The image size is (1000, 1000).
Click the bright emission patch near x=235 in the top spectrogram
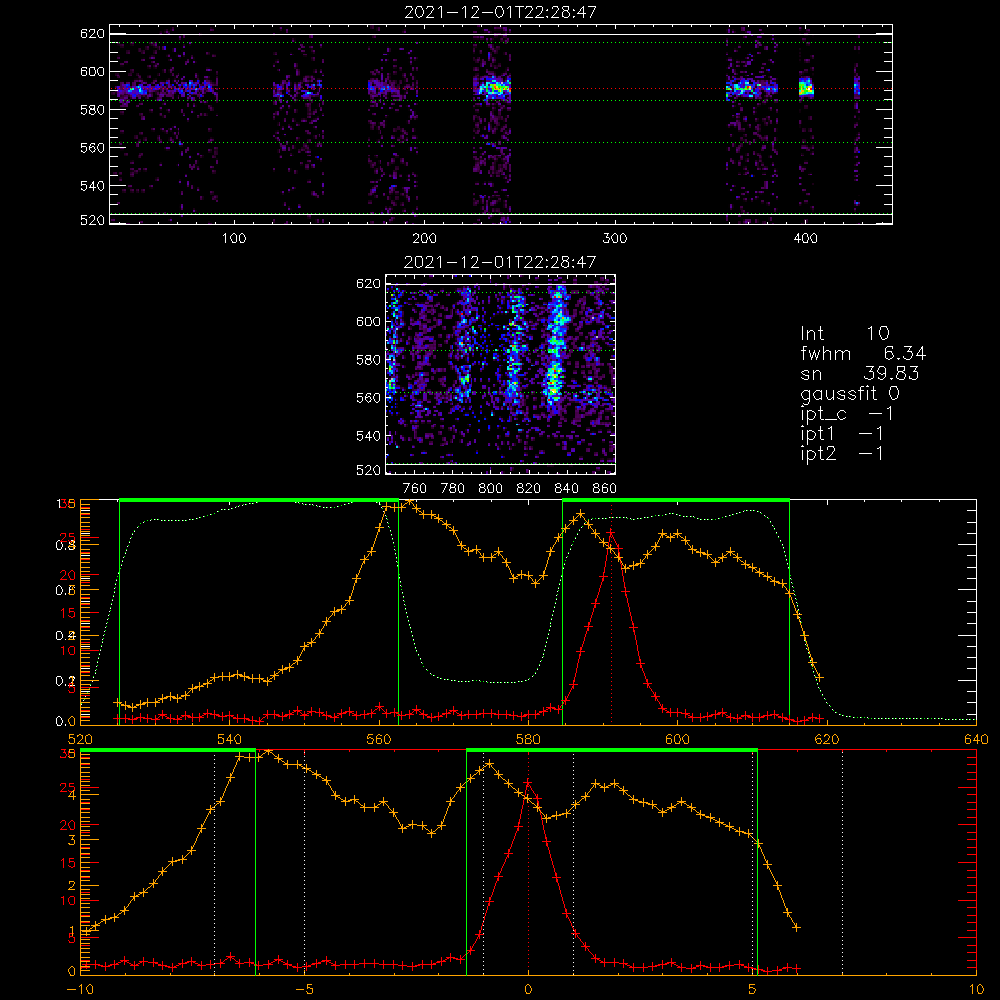[x=494, y=87]
